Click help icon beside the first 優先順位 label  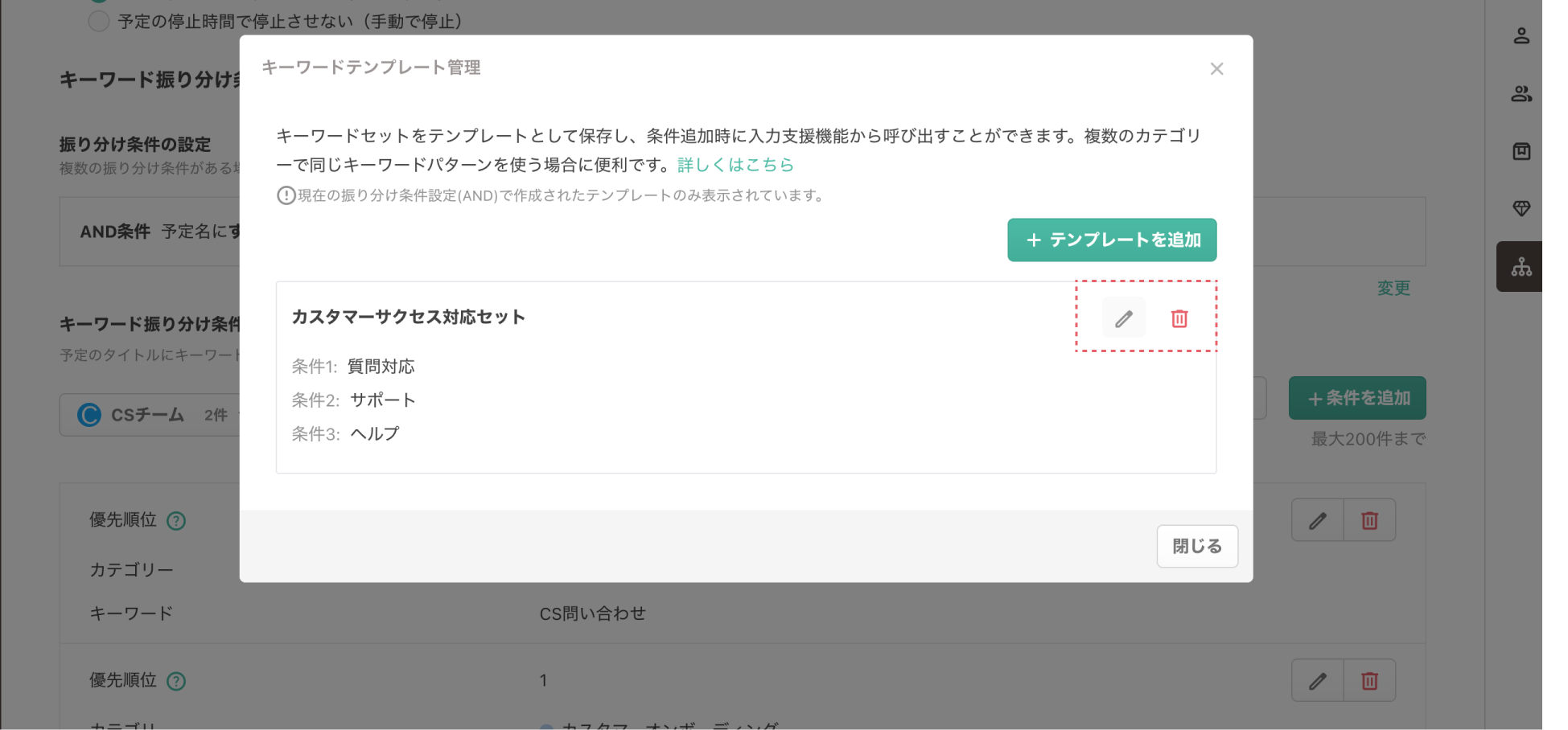coord(176,521)
